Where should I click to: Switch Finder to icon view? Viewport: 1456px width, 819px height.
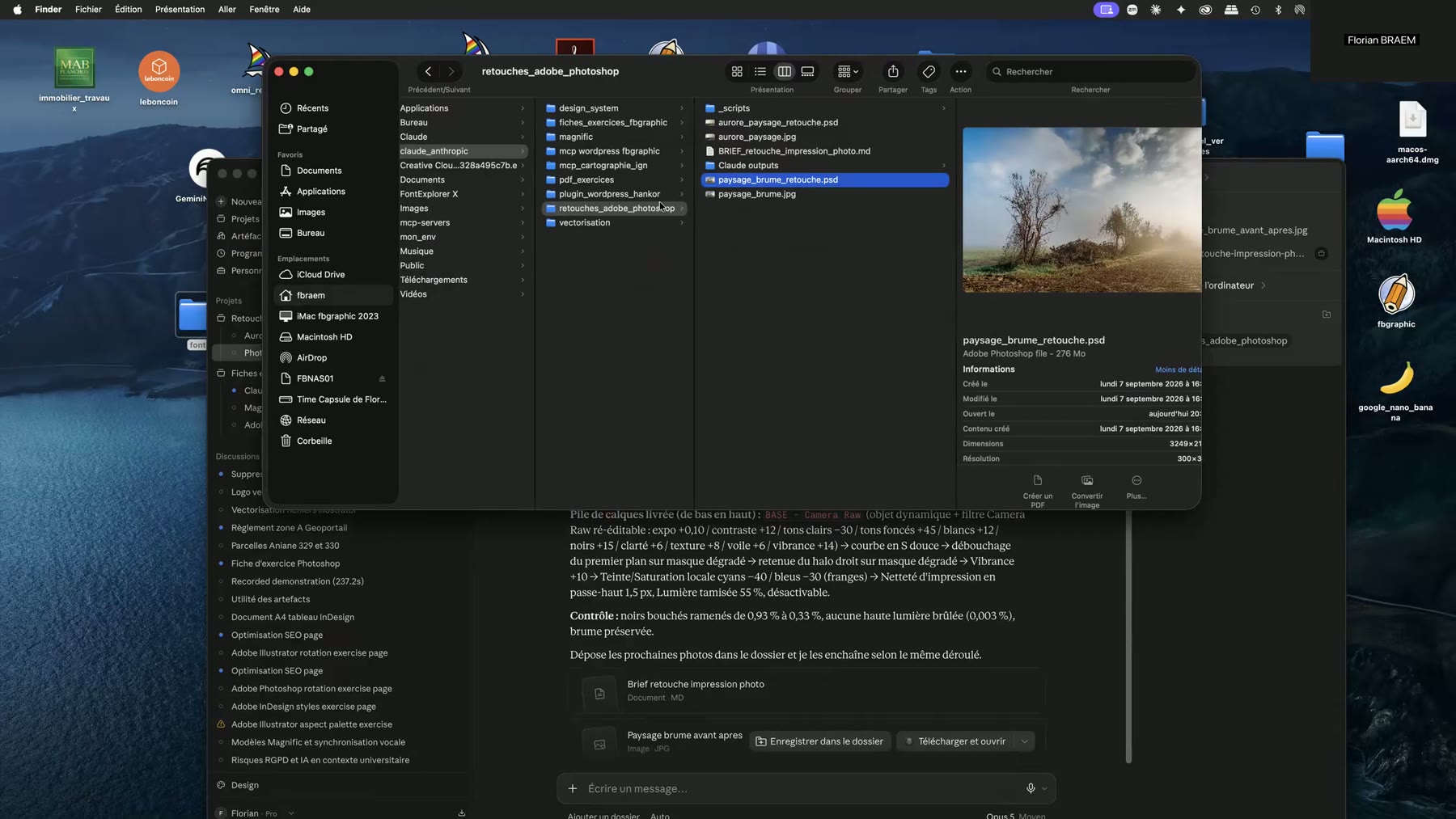[x=737, y=71]
